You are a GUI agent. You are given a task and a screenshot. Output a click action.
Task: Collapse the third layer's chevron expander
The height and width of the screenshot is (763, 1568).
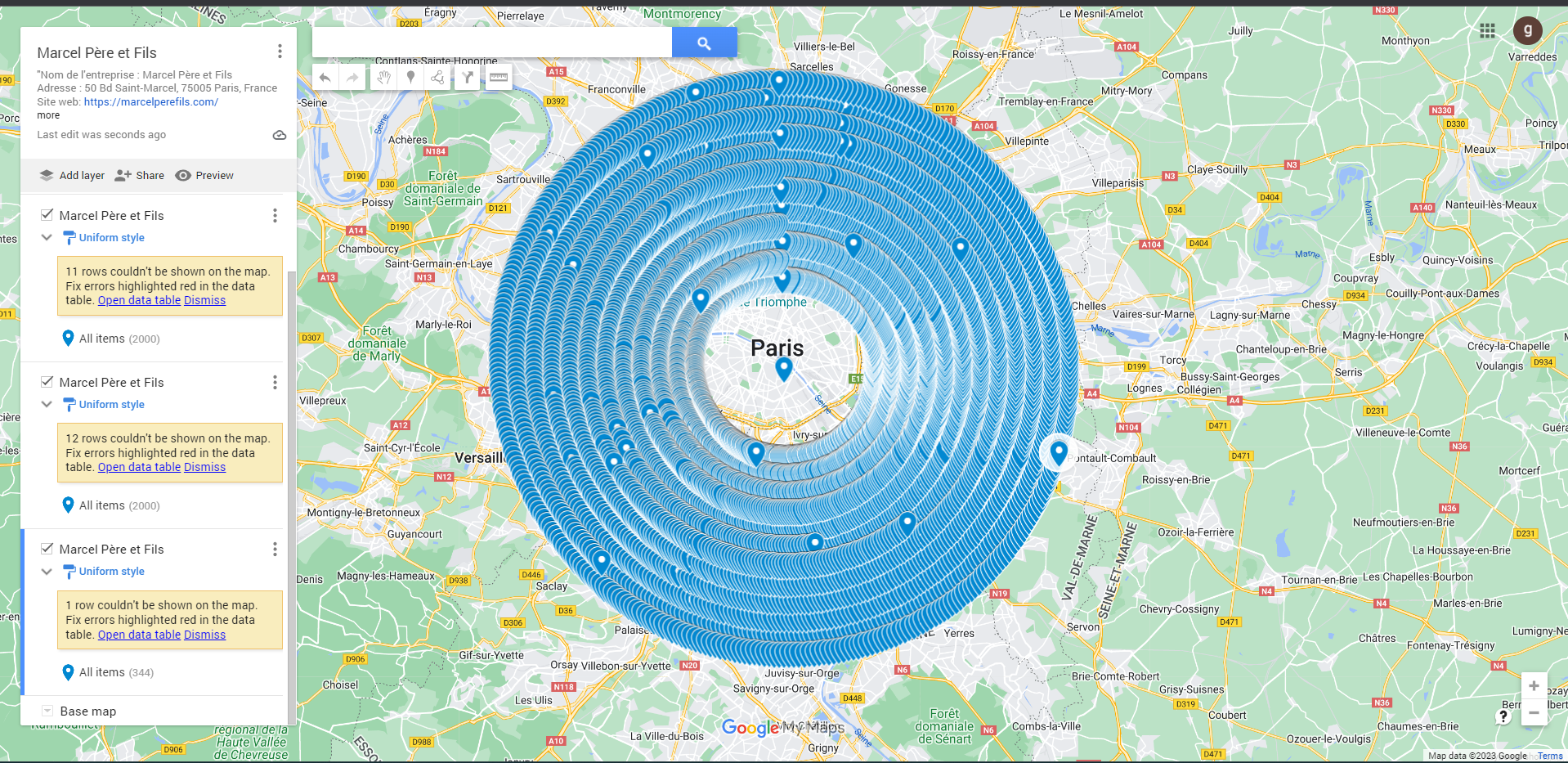click(47, 572)
